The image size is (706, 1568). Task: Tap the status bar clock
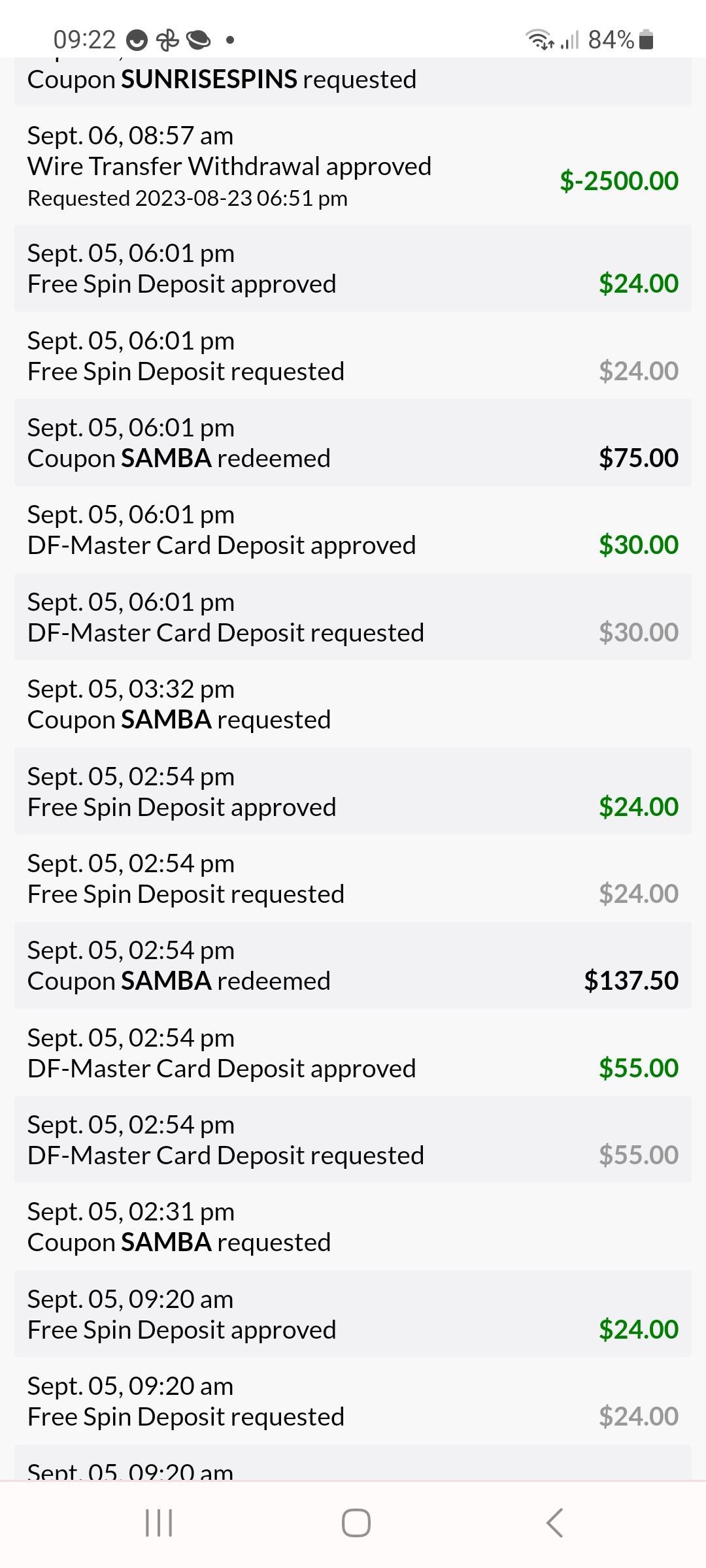[84, 40]
